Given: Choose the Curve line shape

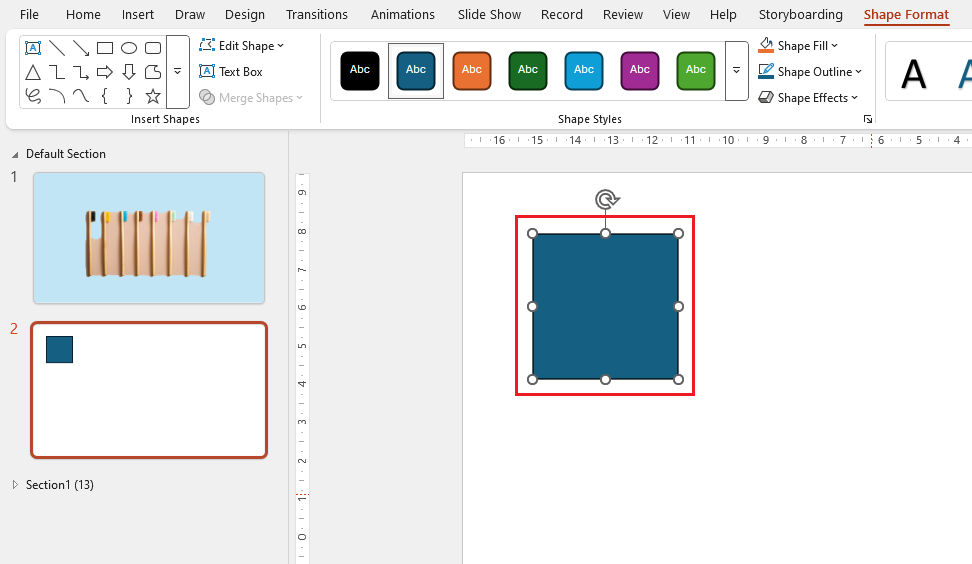Looking at the screenshot, I should pyautogui.click(x=81, y=96).
